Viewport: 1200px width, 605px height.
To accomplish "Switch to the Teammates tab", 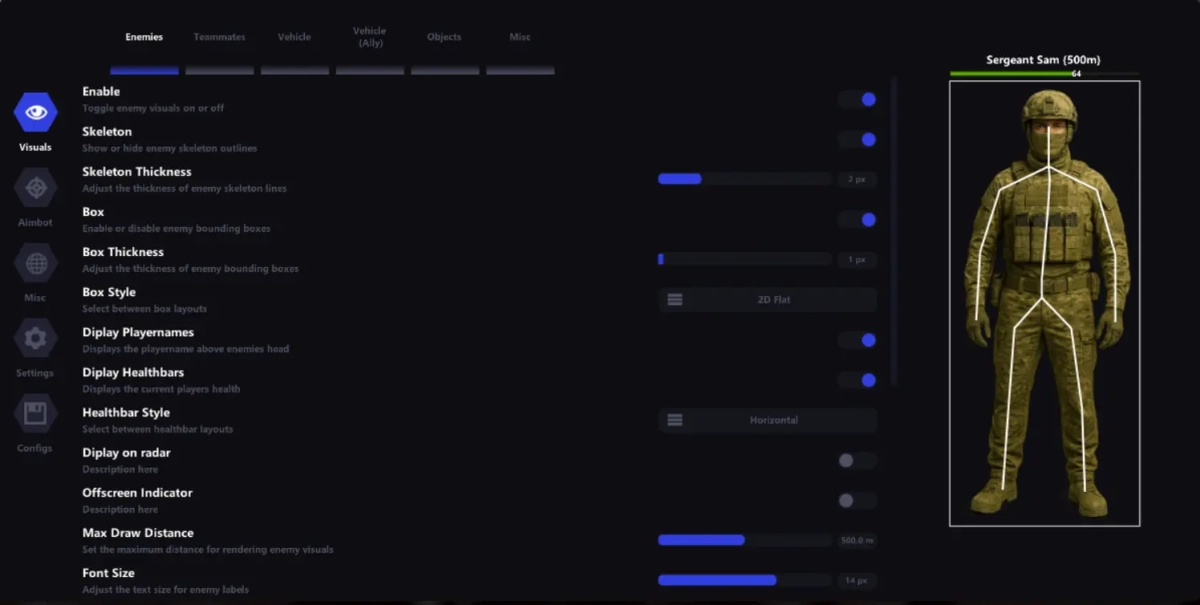I will pos(219,38).
